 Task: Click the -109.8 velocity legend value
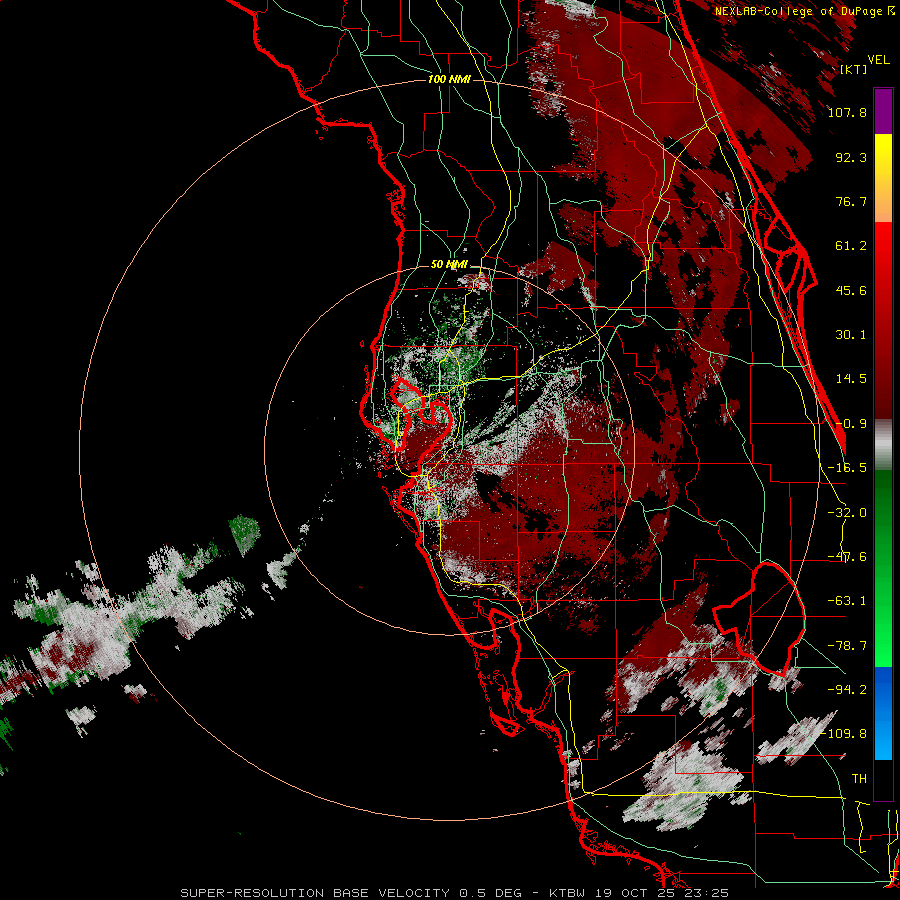pyautogui.click(x=844, y=734)
